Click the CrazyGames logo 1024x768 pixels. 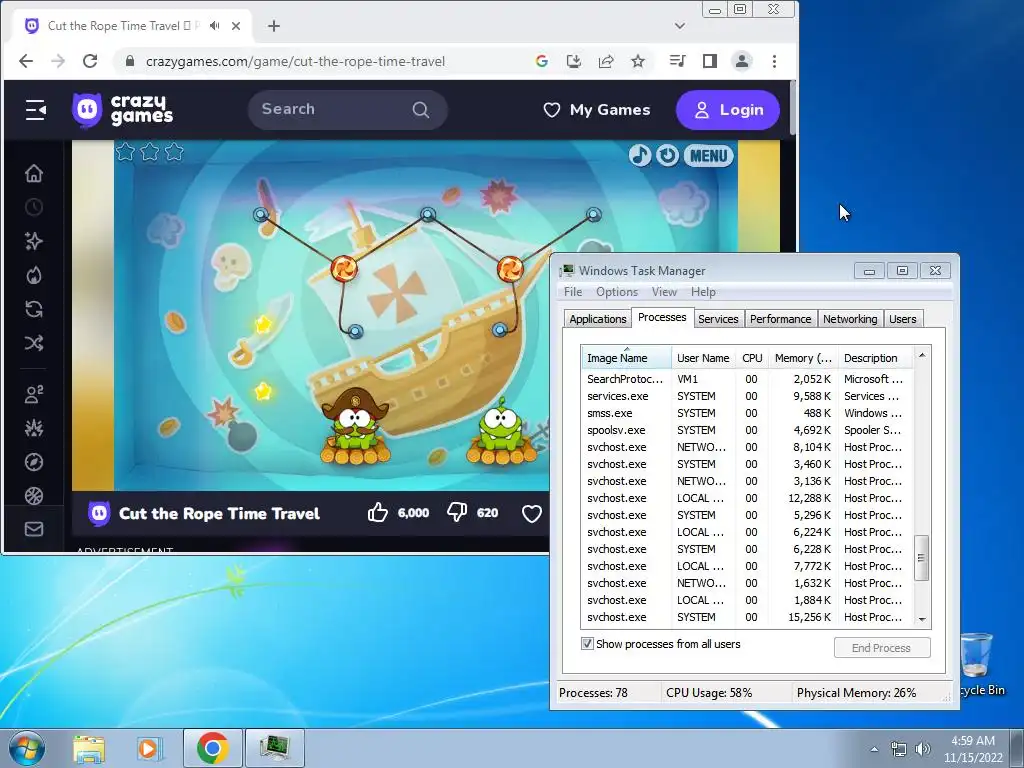tap(123, 110)
